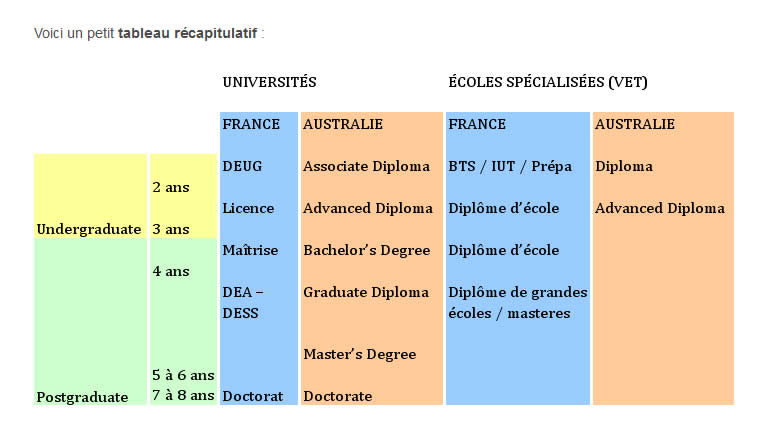Click the UNIVERSITÉS column heading
This screenshot has height=421, width=782.
tap(269, 82)
